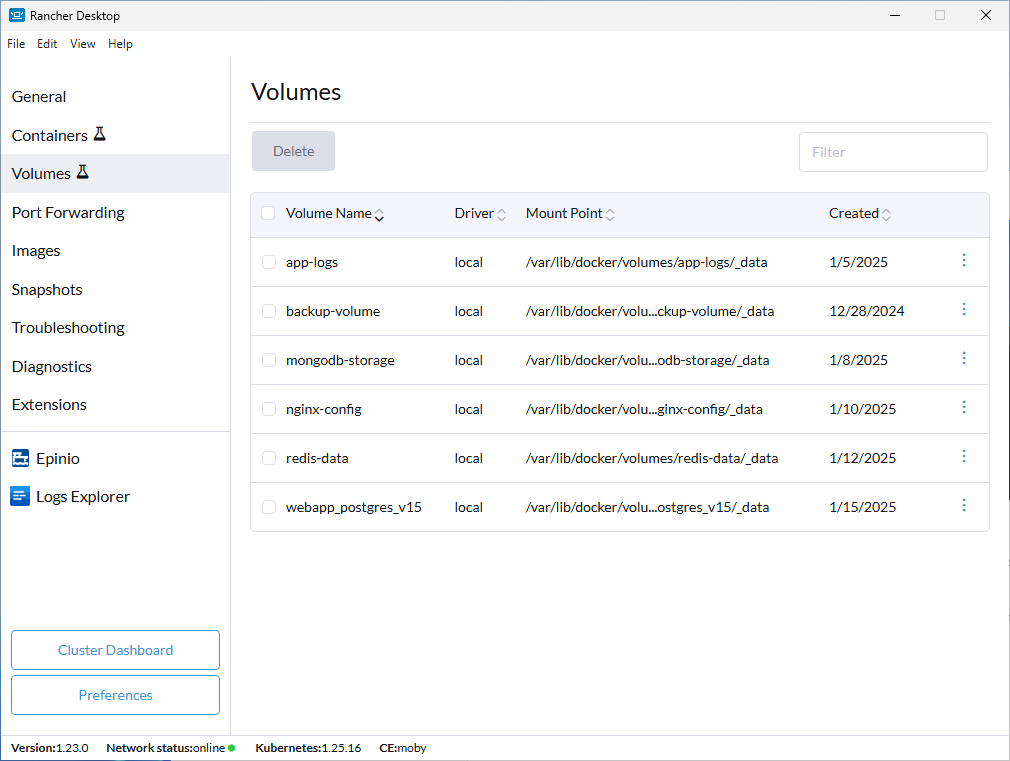Image resolution: width=1010 pixels, height=761 pixels.
Task: Sort by Mount Point column arrows
Action: click(610, 215)
